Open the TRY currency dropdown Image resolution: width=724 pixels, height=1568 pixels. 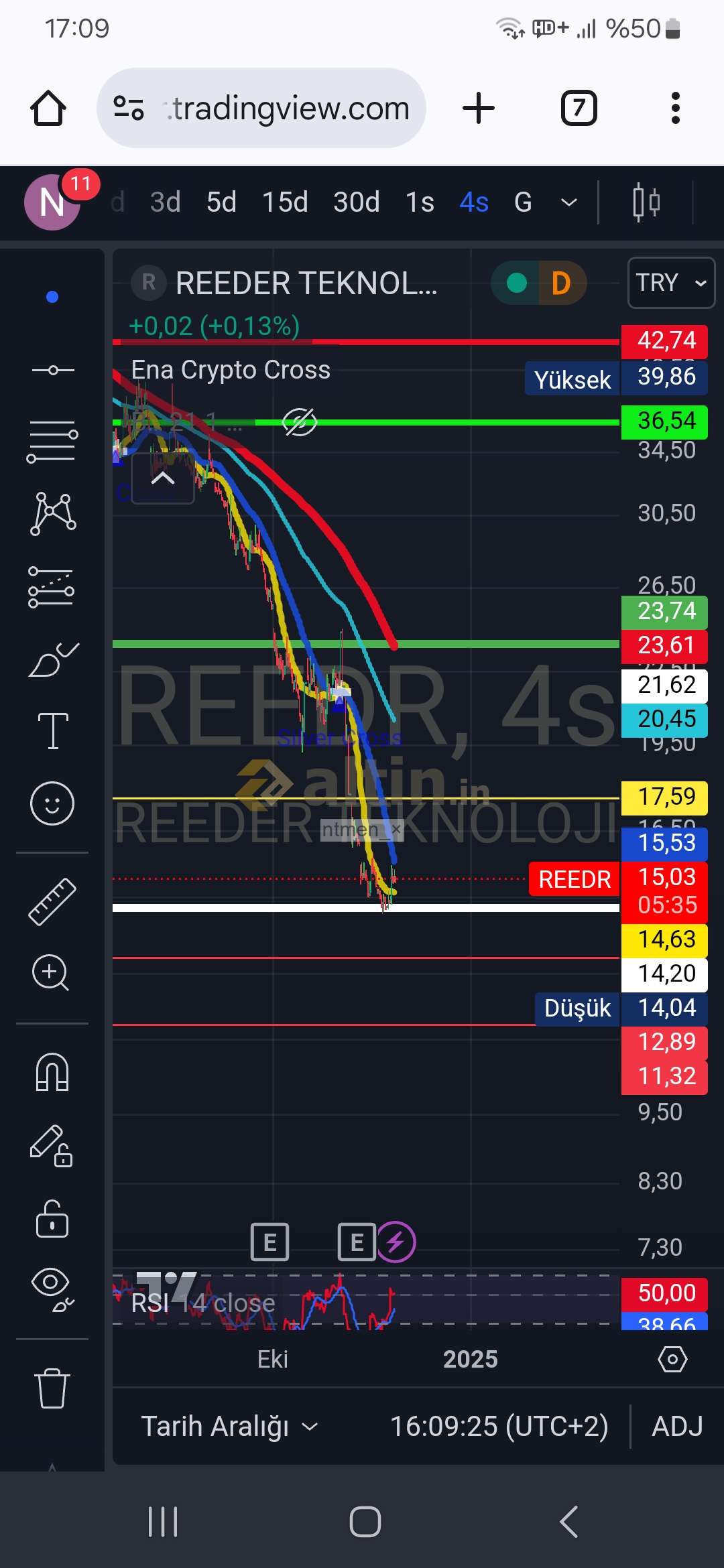671,283
